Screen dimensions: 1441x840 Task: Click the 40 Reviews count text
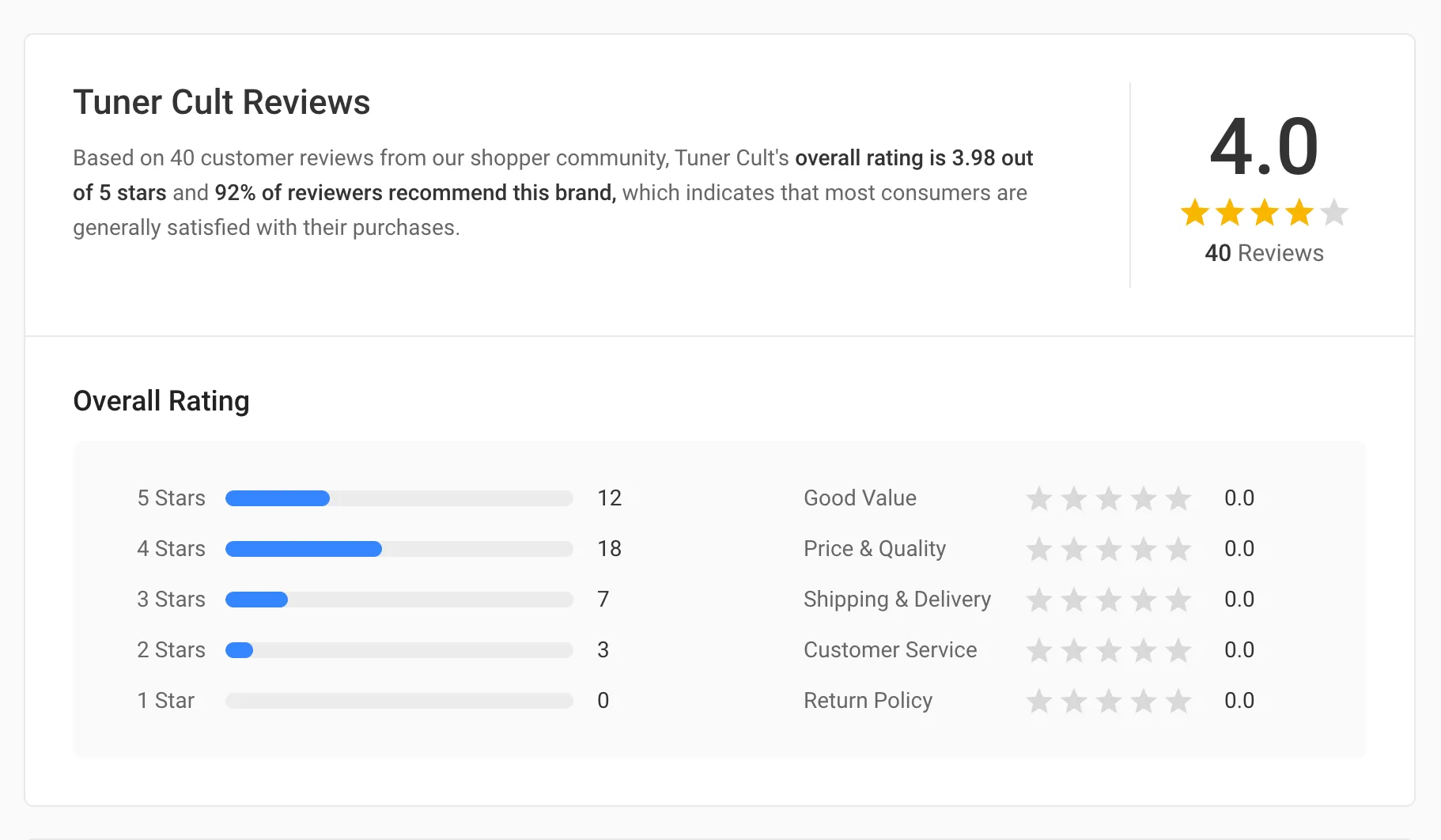click(x=1264, y=253)
